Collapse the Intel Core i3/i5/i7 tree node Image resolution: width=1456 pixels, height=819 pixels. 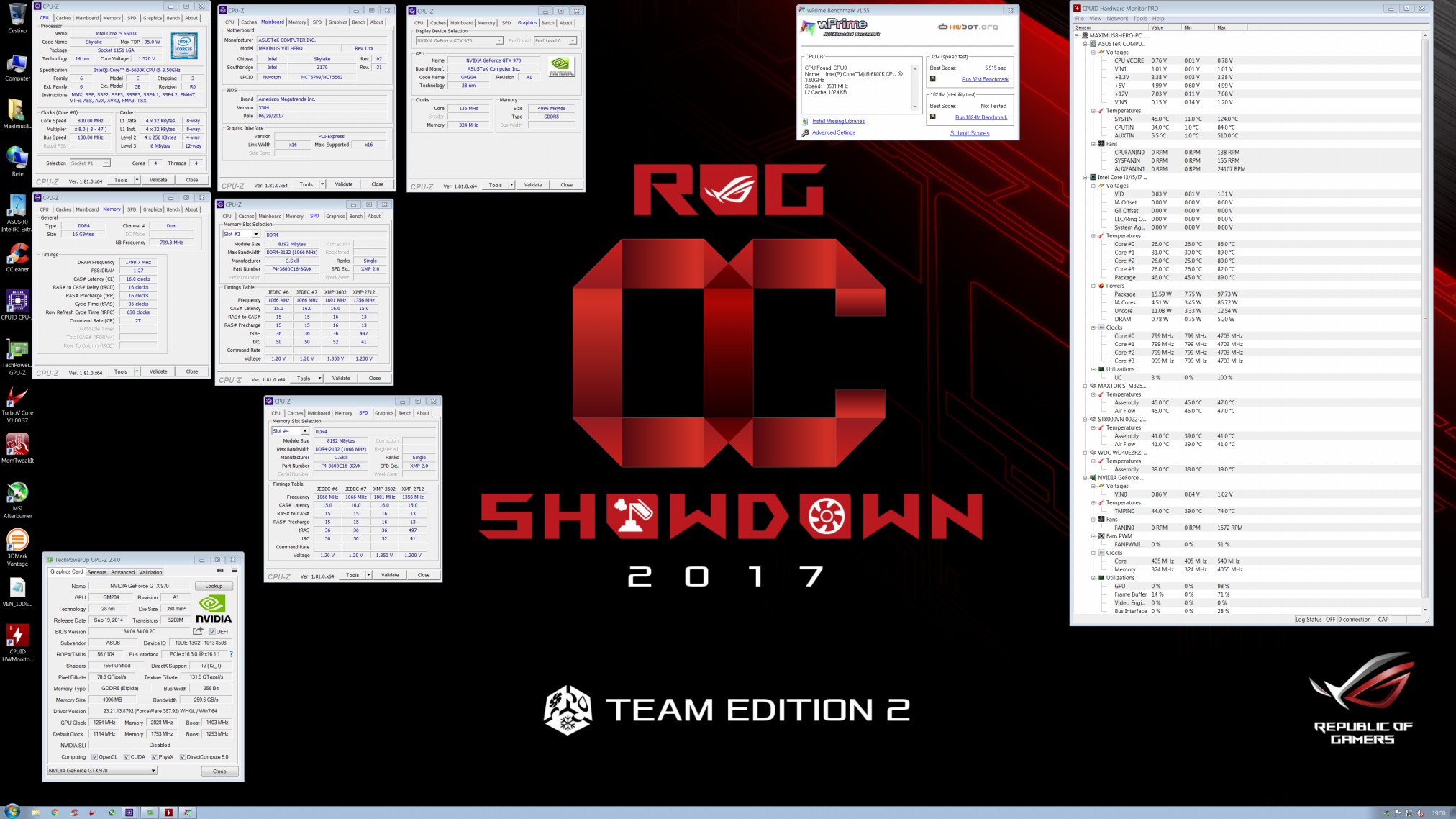coord(1085,177)
